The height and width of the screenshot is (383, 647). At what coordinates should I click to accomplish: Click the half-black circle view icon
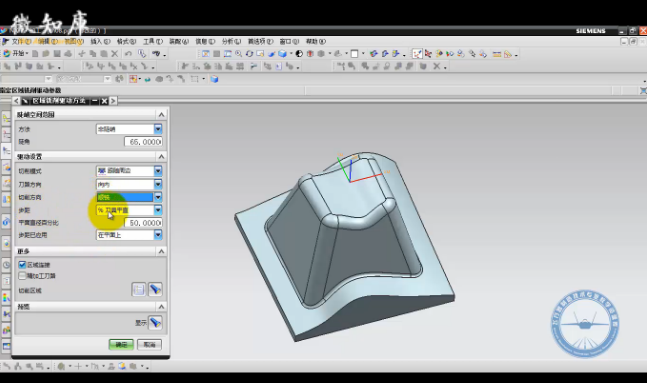click(x=299, y=54)
